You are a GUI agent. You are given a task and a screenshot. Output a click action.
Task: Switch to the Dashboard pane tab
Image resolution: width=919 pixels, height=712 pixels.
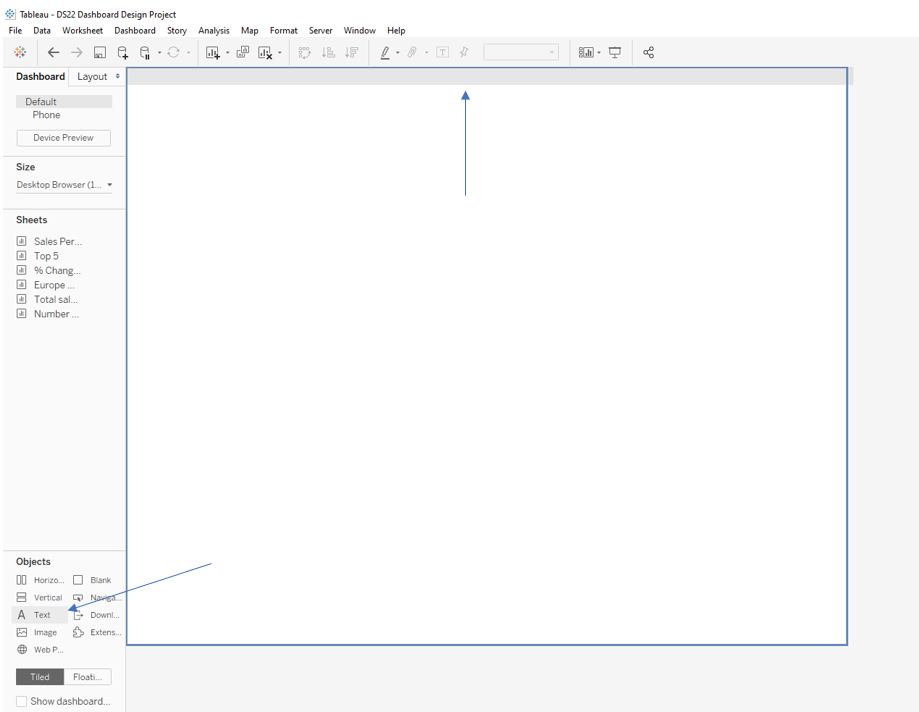pyautogui.click(x=40, y=77)
